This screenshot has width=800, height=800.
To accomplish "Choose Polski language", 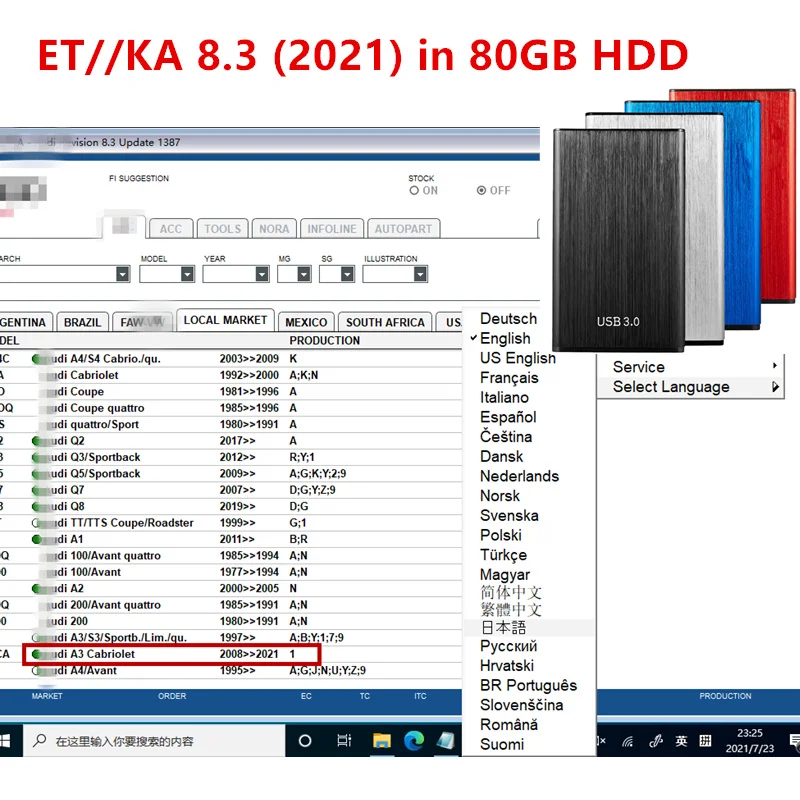I will pos(501,535).
